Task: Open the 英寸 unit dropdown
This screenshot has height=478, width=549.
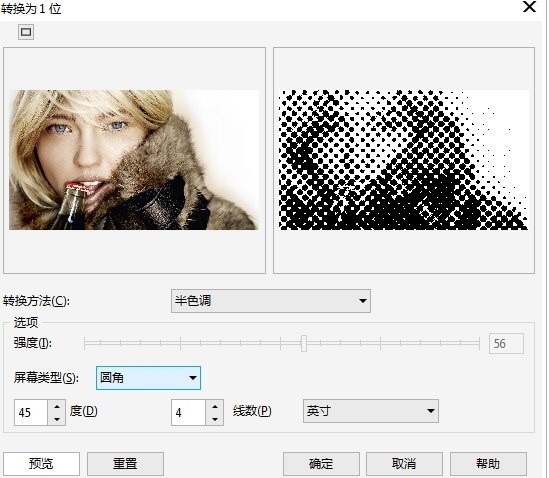Action: (x=370, y=411)
